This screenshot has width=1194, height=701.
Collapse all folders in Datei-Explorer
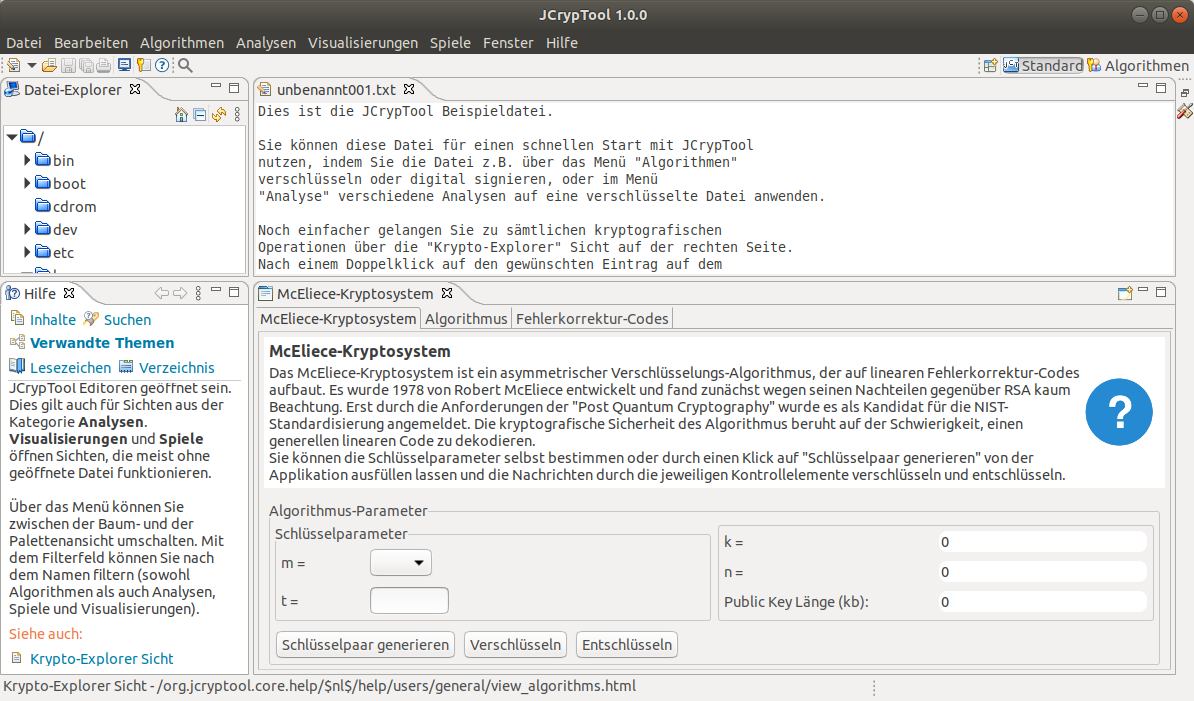(200, 115)
